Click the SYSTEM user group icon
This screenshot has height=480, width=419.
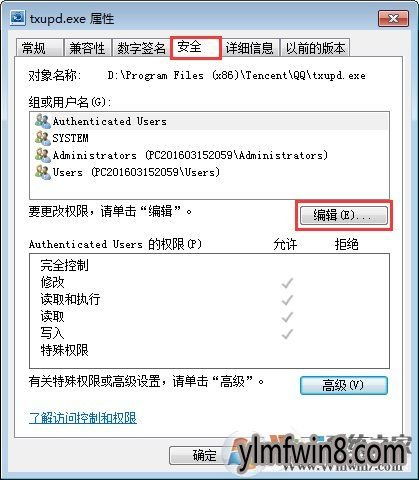point(43,138)
